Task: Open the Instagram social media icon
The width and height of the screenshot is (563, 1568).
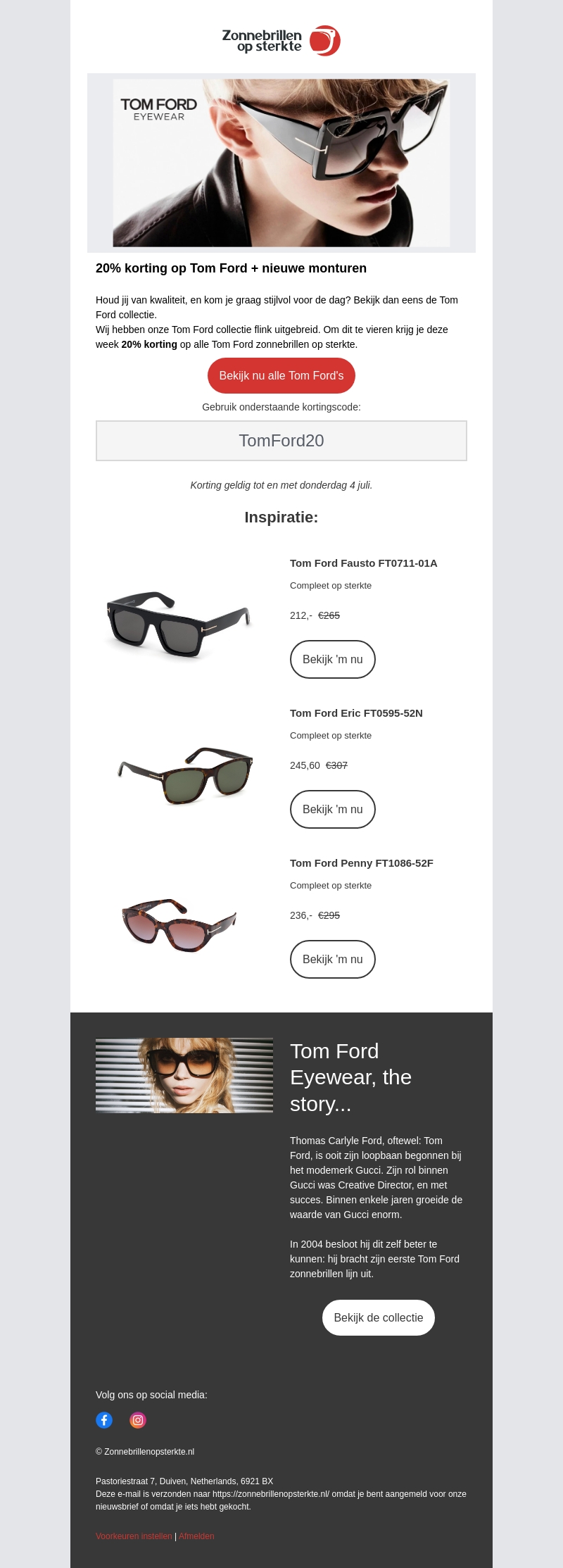Action: click(x=138, y=1420)
